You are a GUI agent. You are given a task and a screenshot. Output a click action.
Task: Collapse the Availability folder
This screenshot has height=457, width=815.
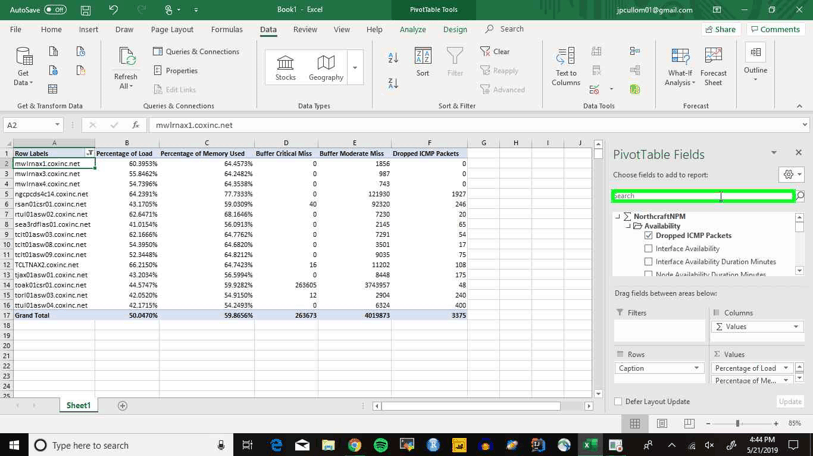pyautogui.click(x=628, y=226)
